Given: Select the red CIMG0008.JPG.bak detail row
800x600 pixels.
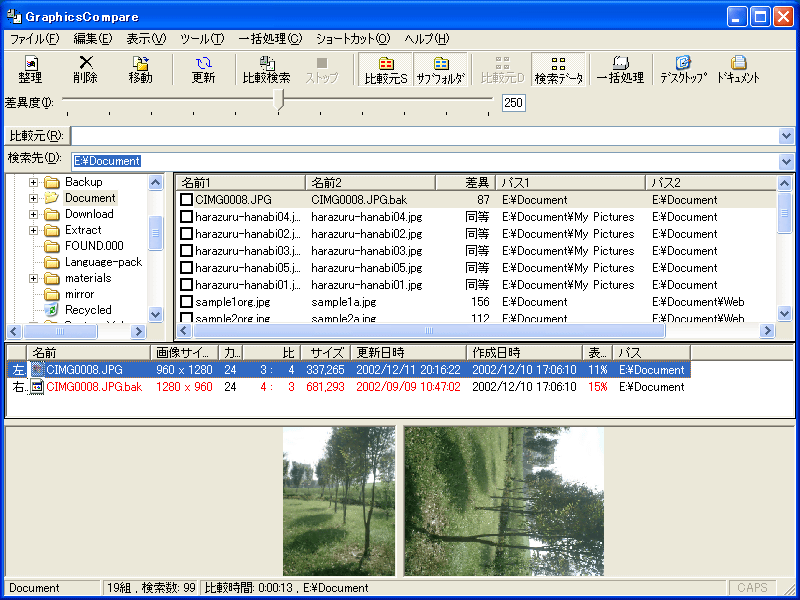Looking at the screenshot, I should [348, 387].
